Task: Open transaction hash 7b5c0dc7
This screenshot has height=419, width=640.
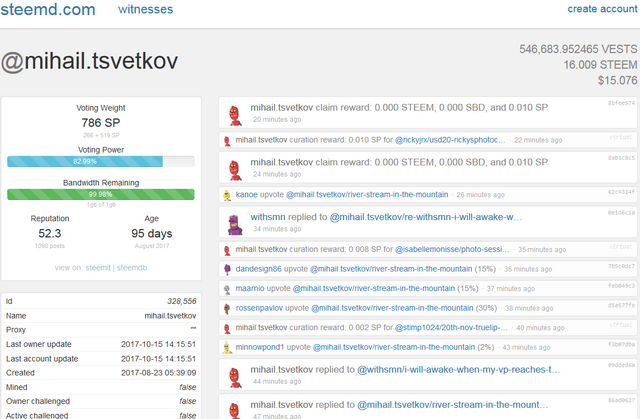Action: click(621, 266)
